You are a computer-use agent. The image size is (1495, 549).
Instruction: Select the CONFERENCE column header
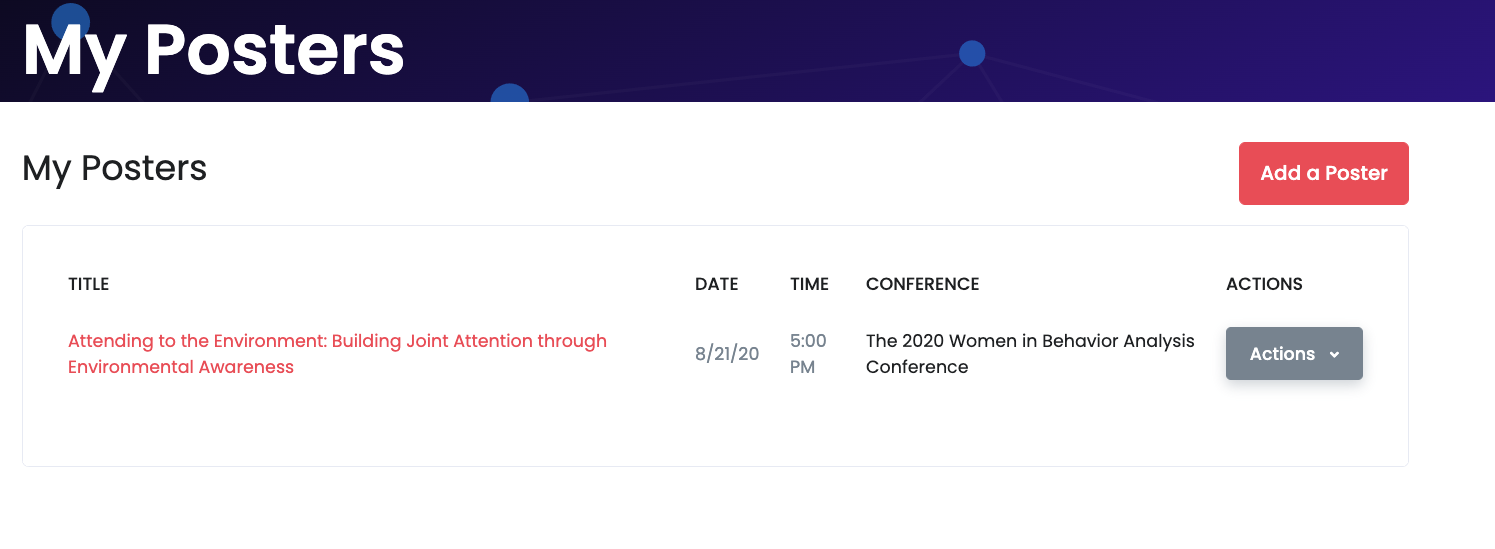922,284
